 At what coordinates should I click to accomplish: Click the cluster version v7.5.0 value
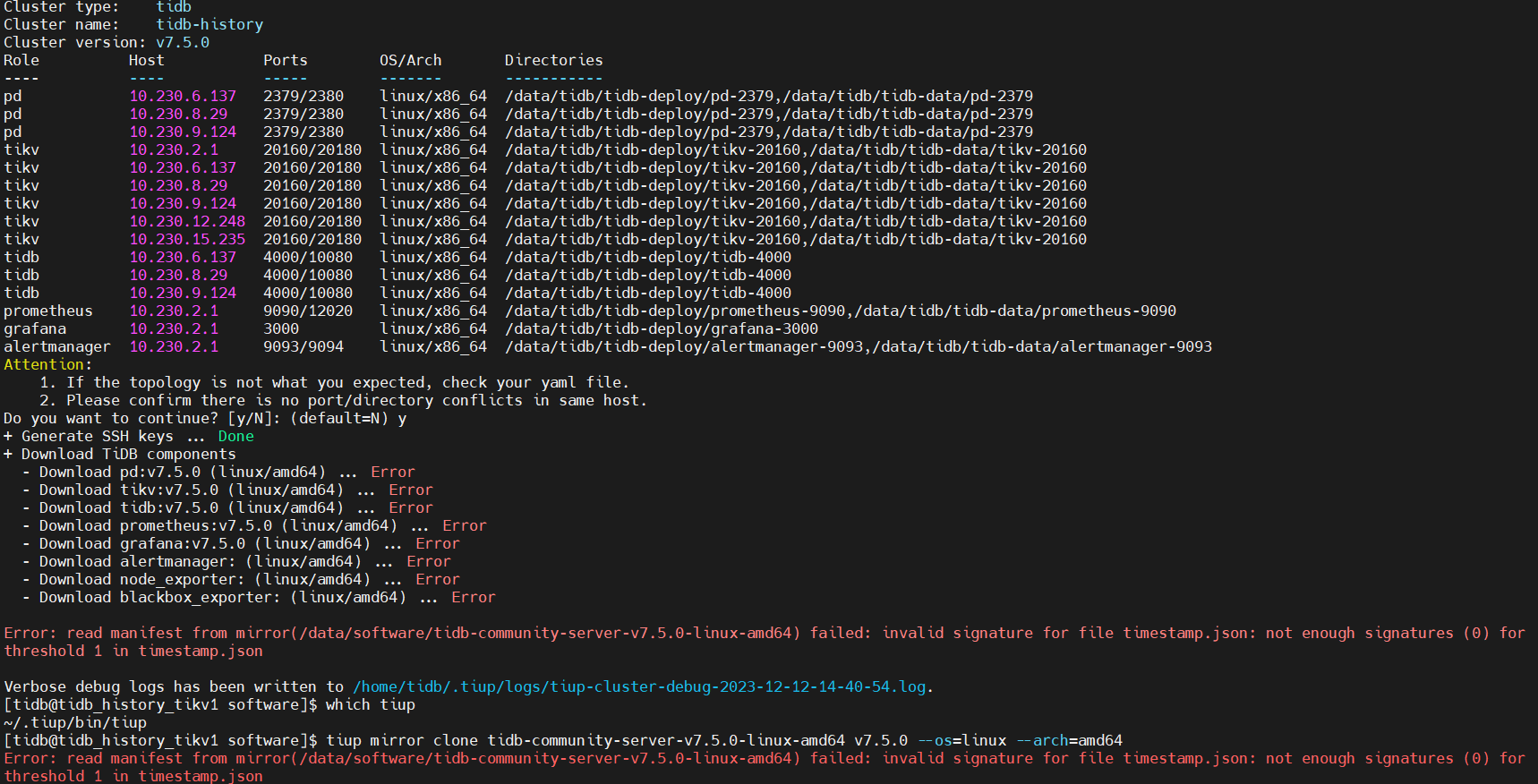coord(183,42)
